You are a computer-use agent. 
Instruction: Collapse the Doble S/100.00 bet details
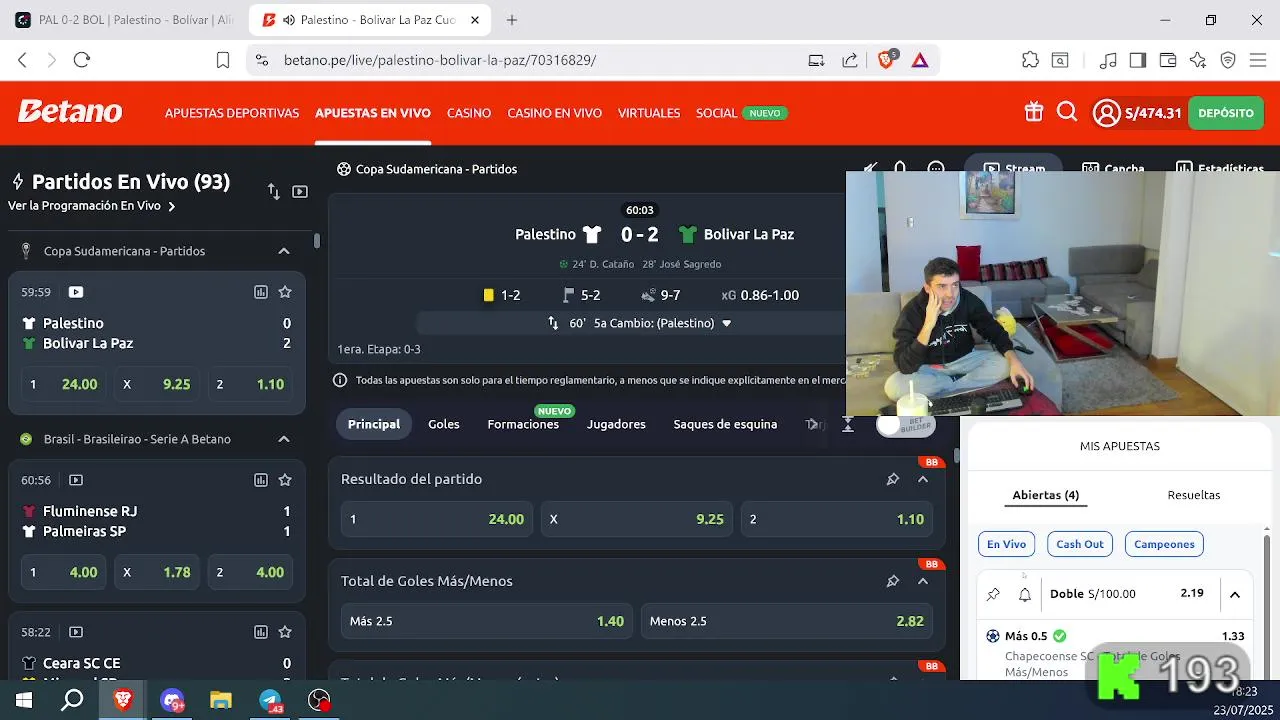(x=1235, y=594)
